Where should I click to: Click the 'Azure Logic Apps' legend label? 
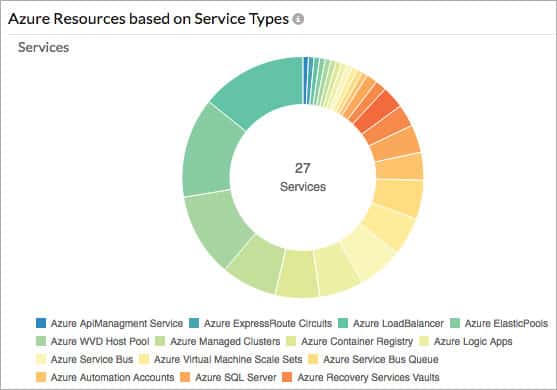click(473, 341)
